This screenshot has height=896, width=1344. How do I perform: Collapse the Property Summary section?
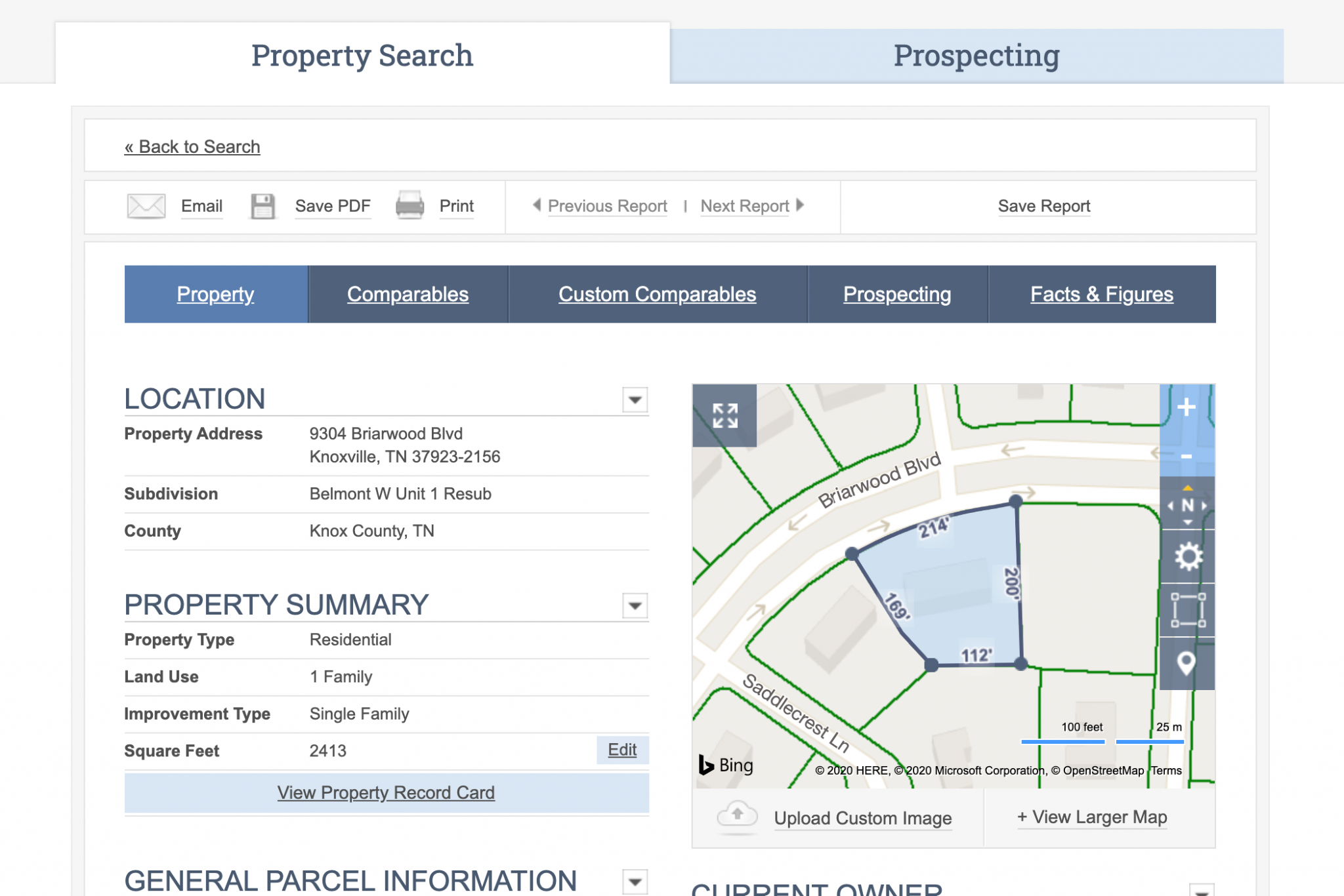(x=635, y=605)
